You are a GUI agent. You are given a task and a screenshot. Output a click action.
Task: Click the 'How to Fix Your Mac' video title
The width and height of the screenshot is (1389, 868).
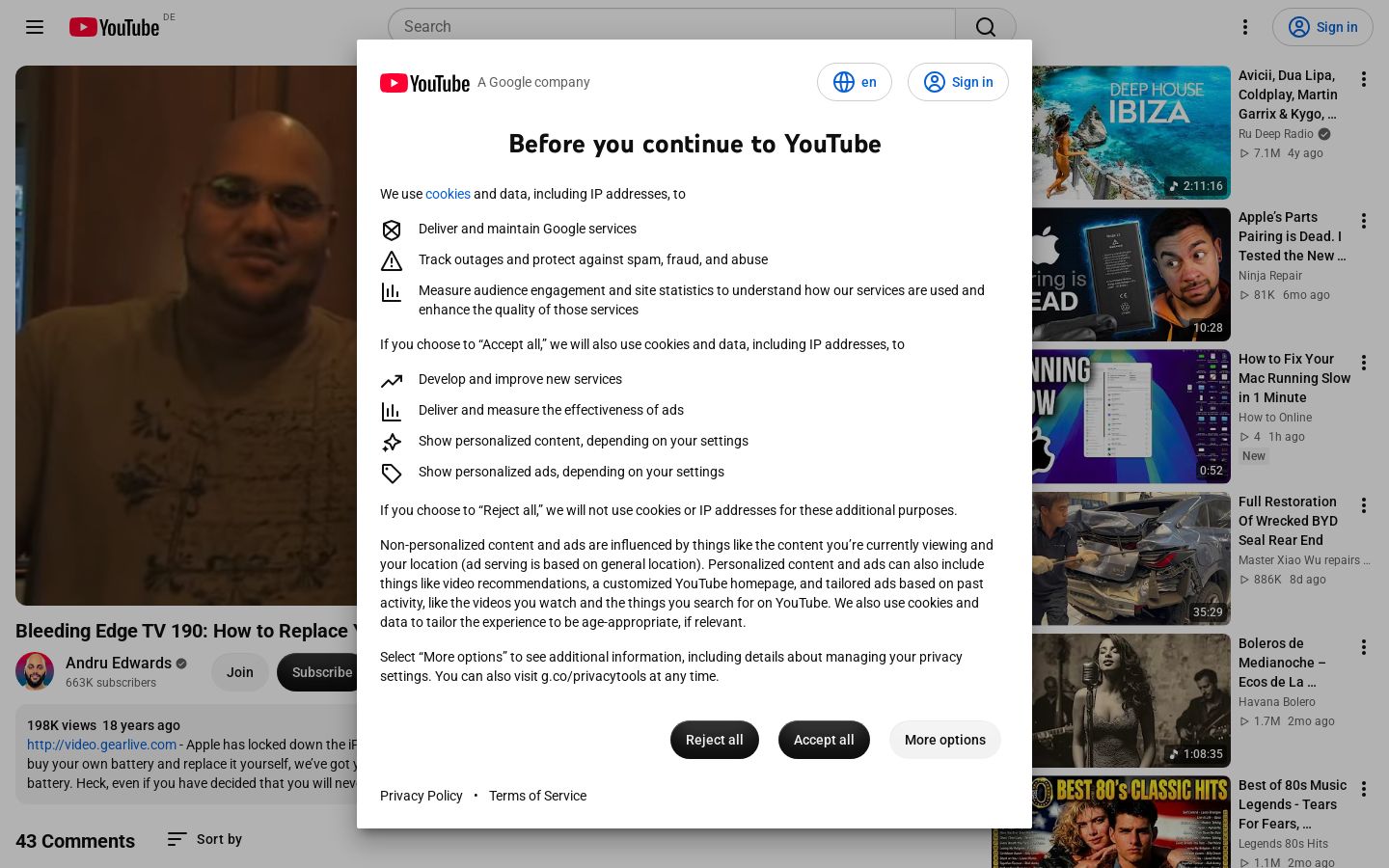click(1294, 378)
